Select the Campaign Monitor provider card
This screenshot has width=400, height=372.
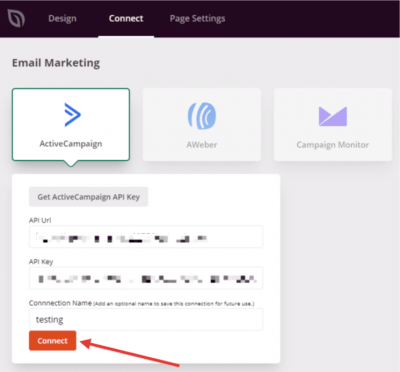tap(333, 125)
